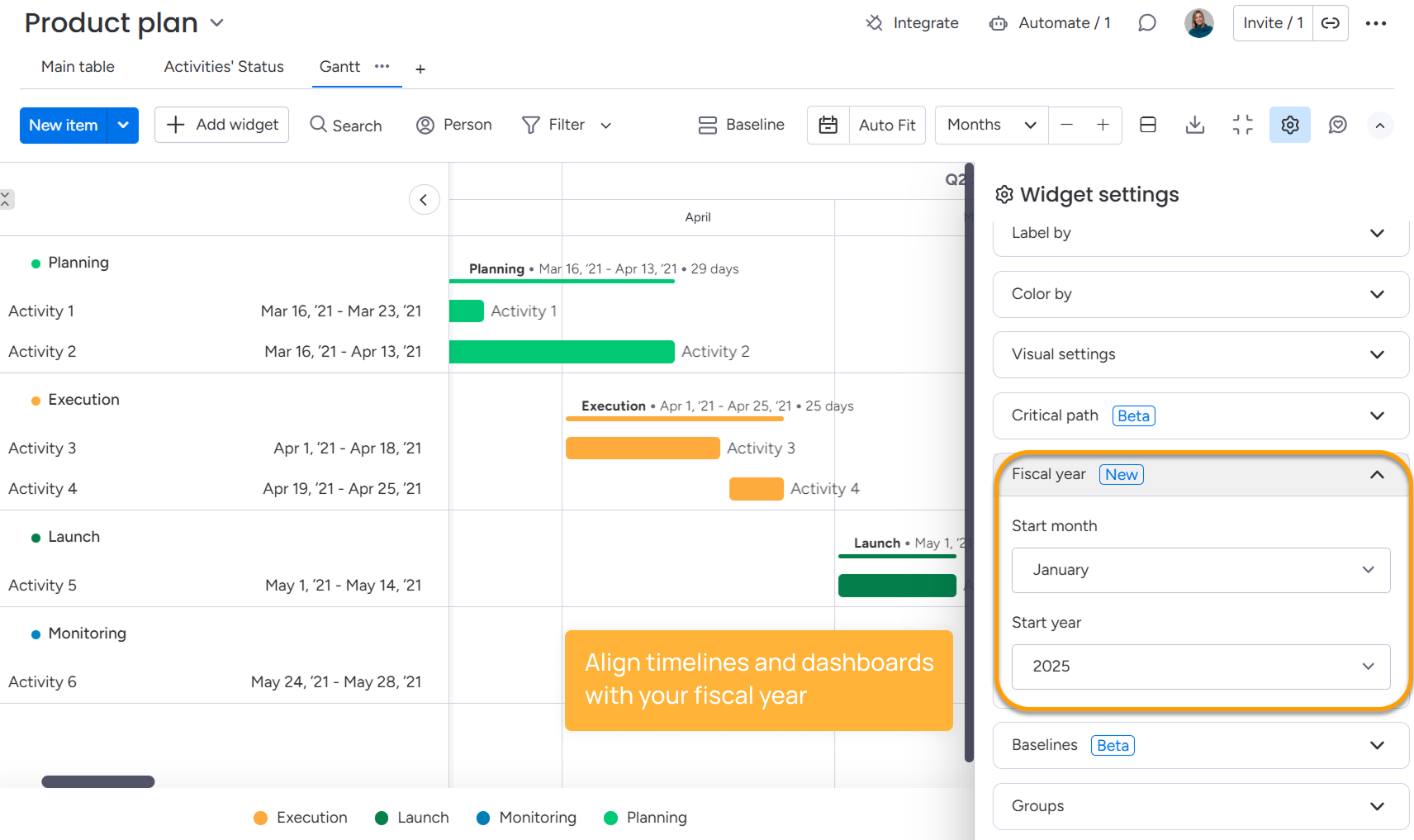Screen dimensions: 1414x840
Task: Click the New item button
Action: pos(63,125)
